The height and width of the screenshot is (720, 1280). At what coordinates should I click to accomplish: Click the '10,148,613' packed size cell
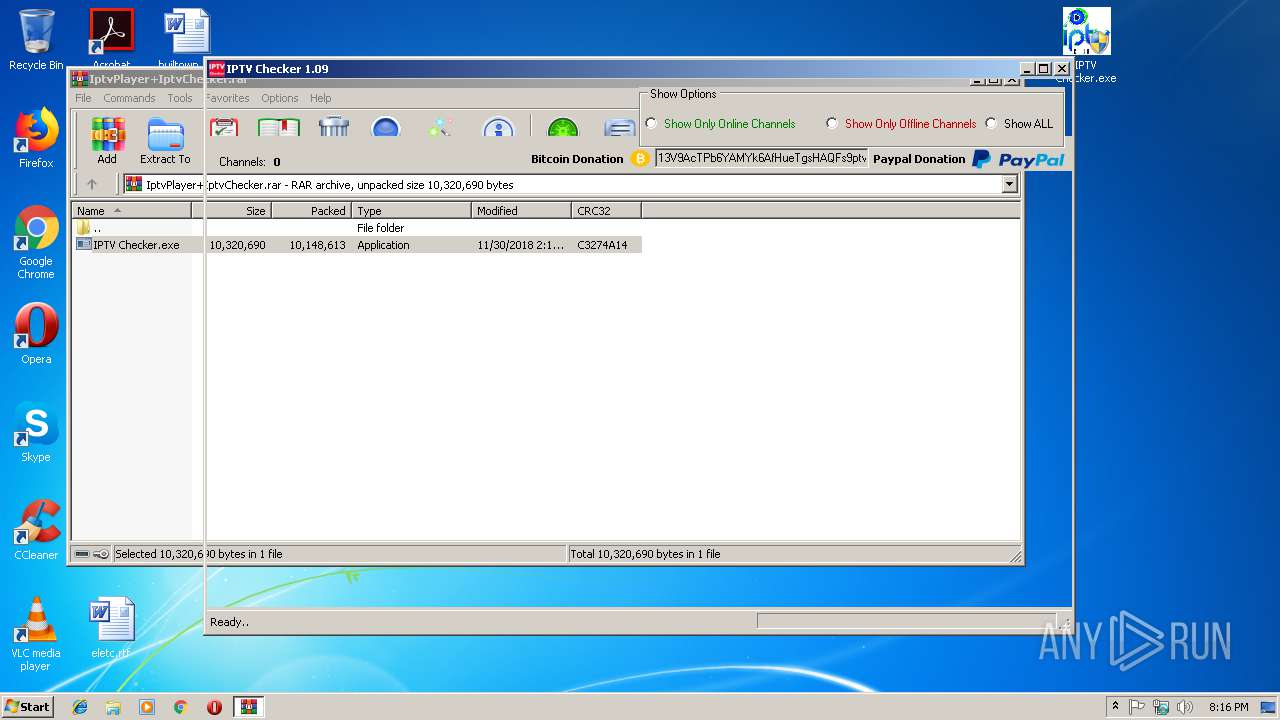tap(317, 245)
